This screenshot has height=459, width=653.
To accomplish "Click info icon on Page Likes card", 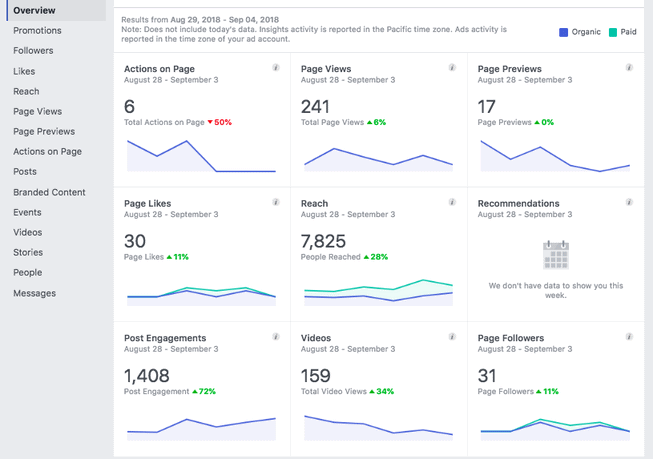I will [276, 202].
